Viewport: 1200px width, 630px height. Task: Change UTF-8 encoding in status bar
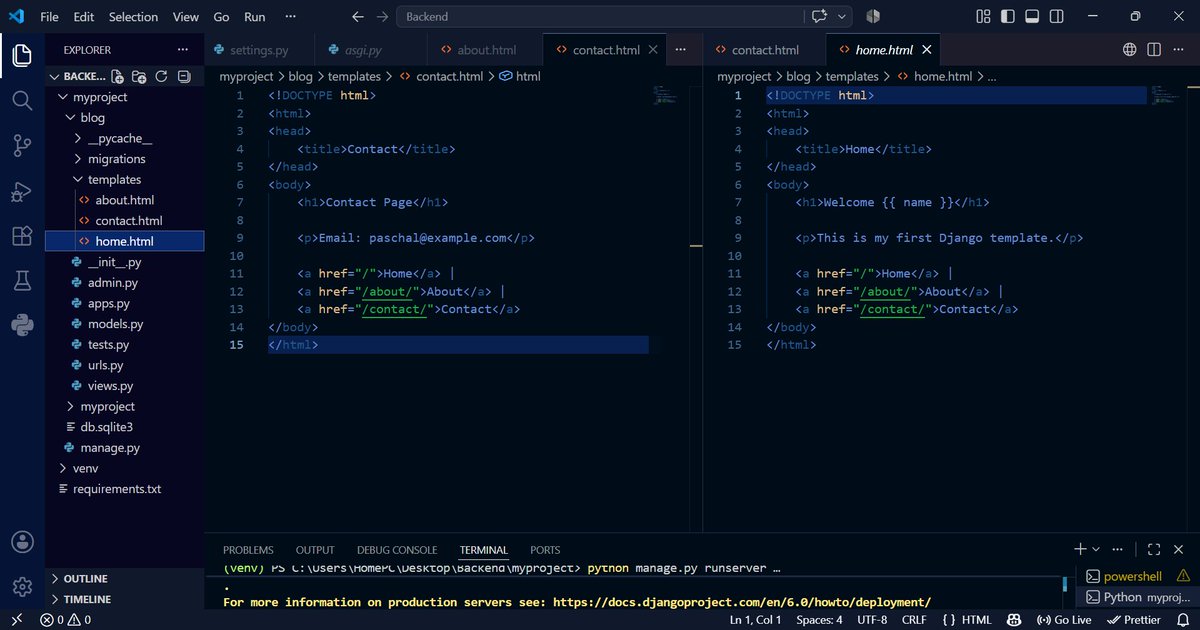tap(871, 620)
